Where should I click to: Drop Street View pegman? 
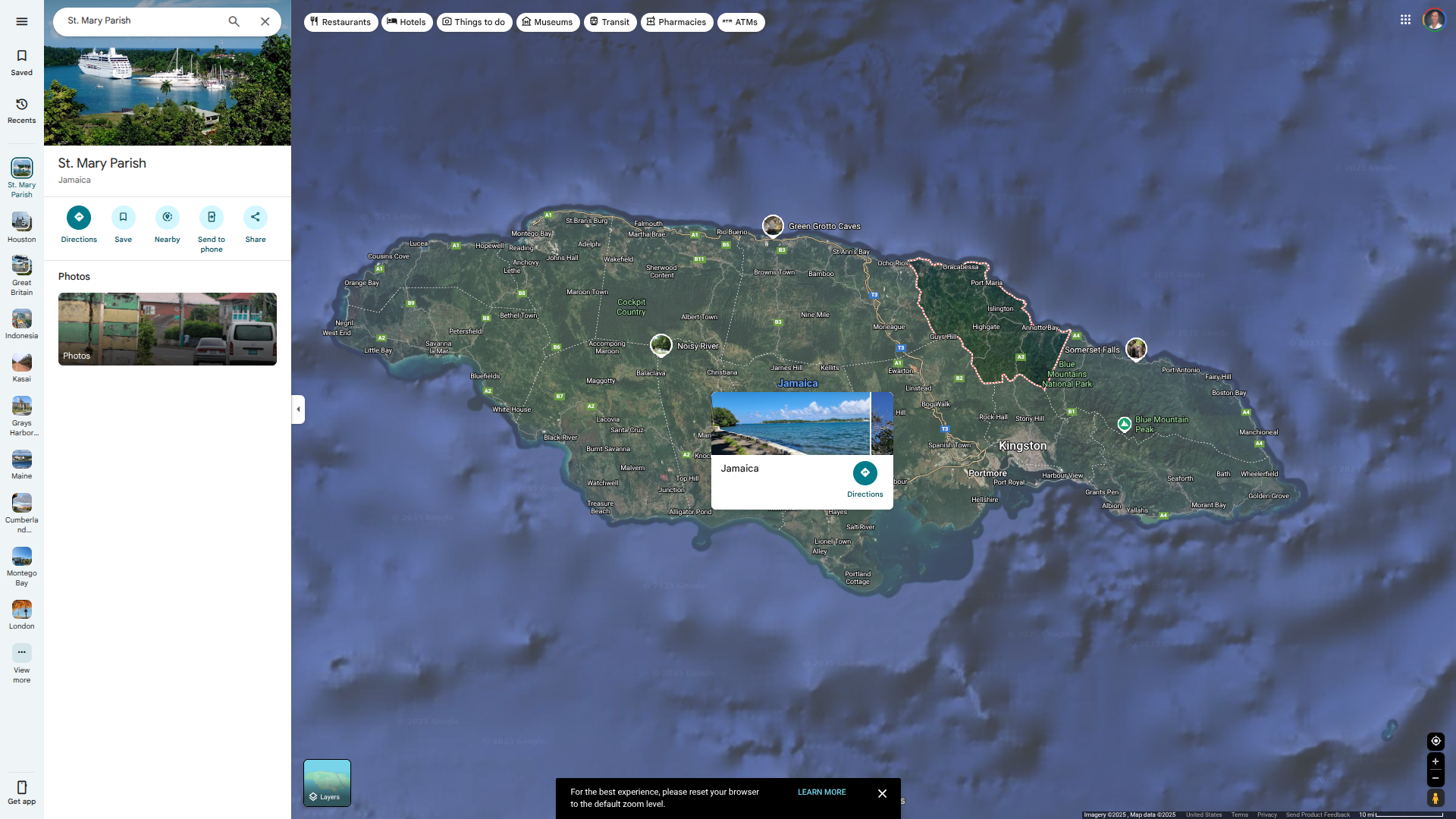pos(1435,798)
